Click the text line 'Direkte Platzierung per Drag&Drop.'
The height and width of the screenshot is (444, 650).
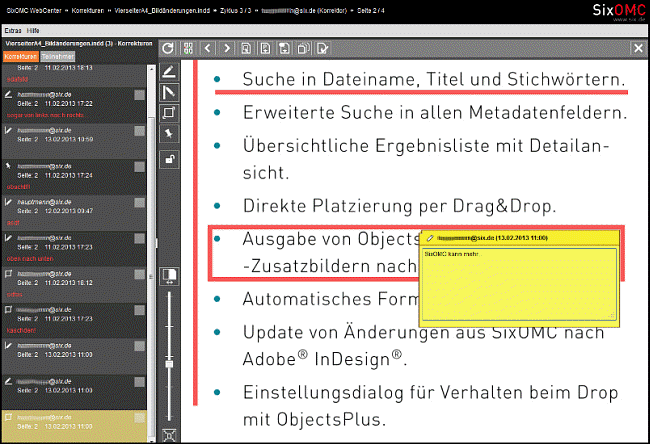[399, 206]
